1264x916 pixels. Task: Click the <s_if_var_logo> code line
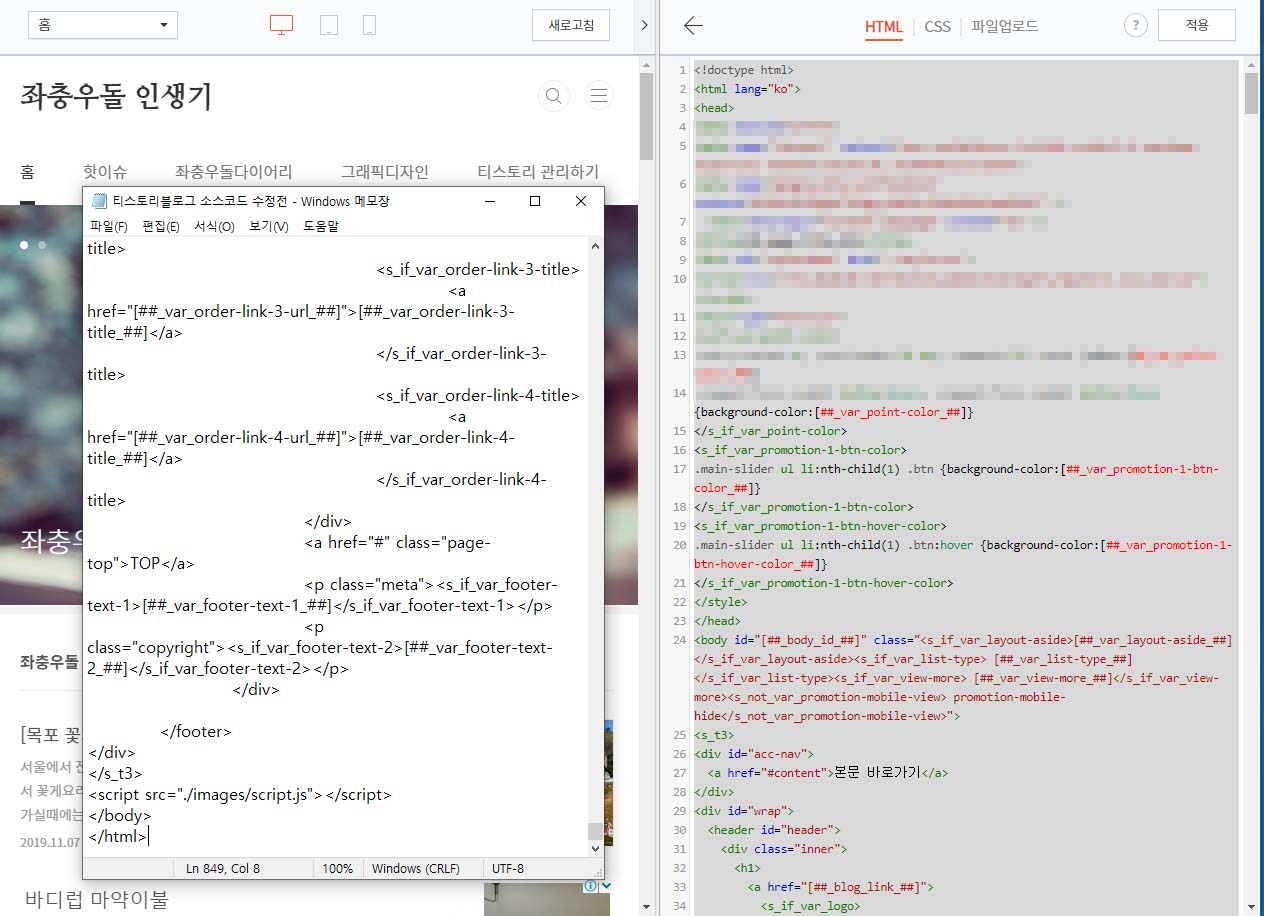pyautogui.click(x=810, y=906)
